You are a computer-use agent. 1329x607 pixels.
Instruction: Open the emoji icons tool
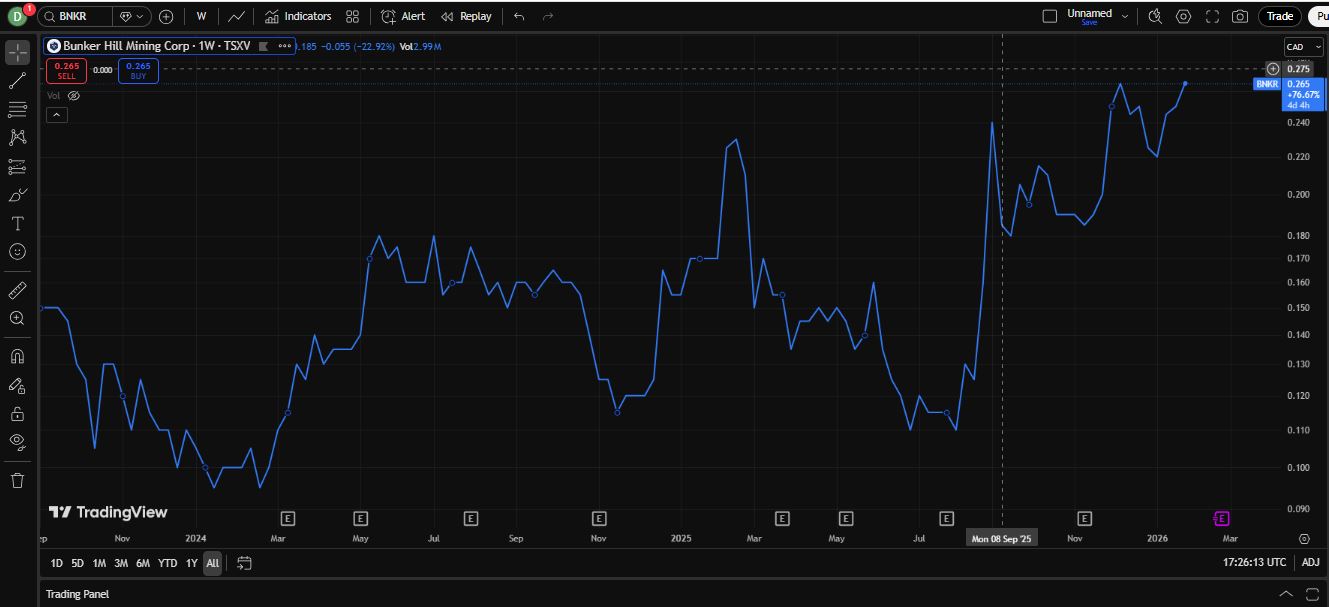pyautogui.click(x=17, y=252)
